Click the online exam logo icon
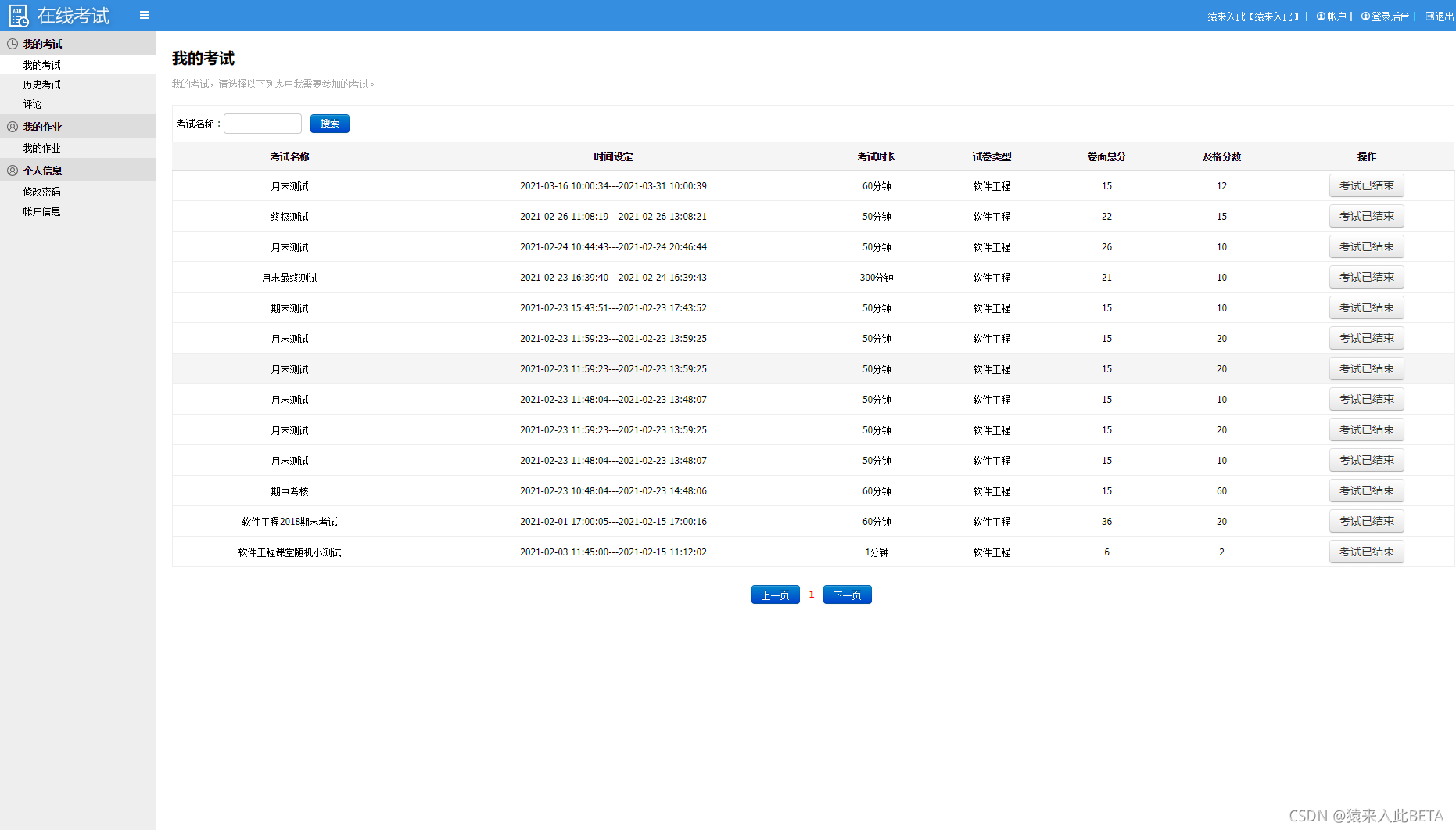1456x830 pixels. [19, 16]
